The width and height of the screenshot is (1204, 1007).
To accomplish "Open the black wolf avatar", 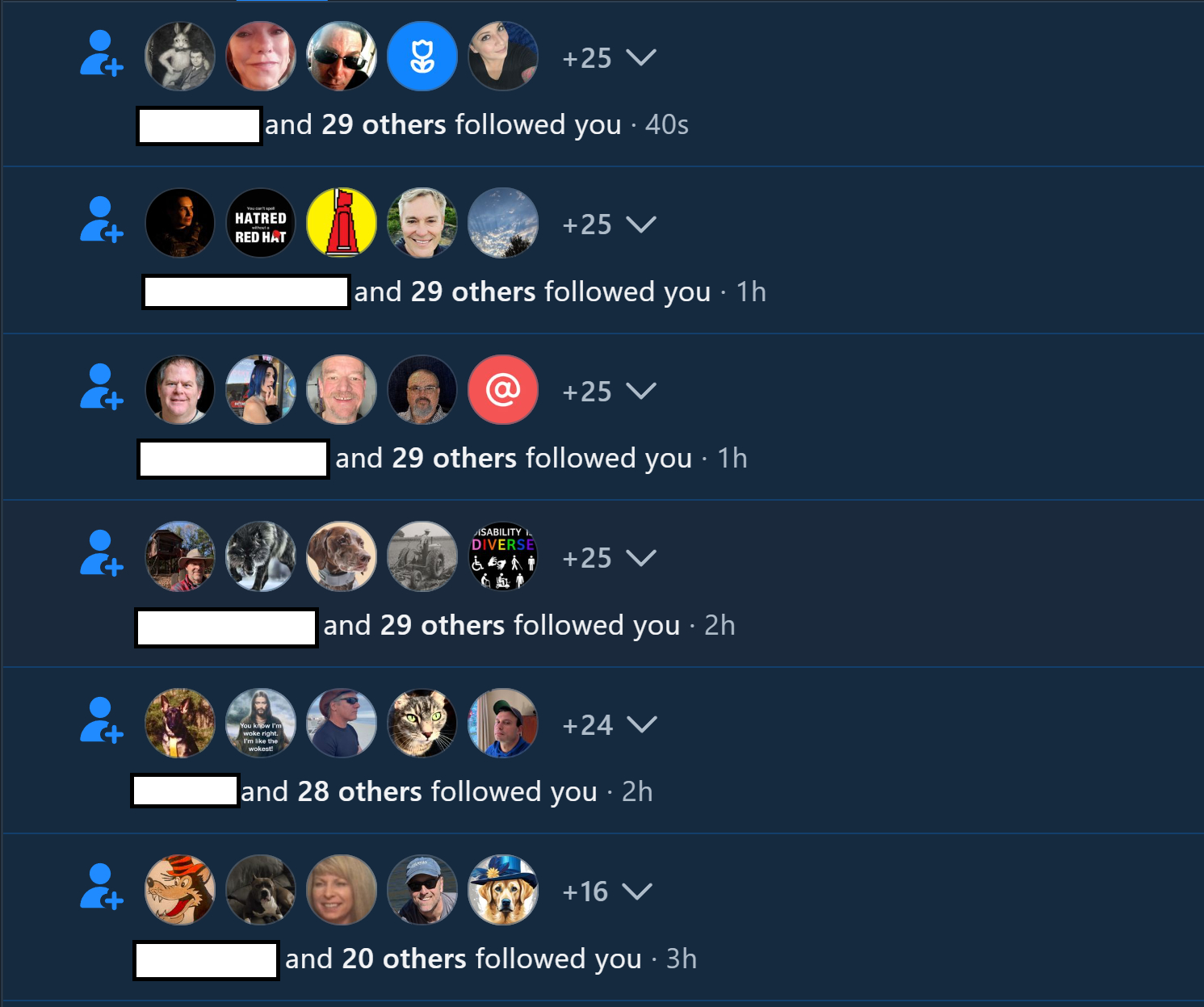I will (x=261, y=556).
